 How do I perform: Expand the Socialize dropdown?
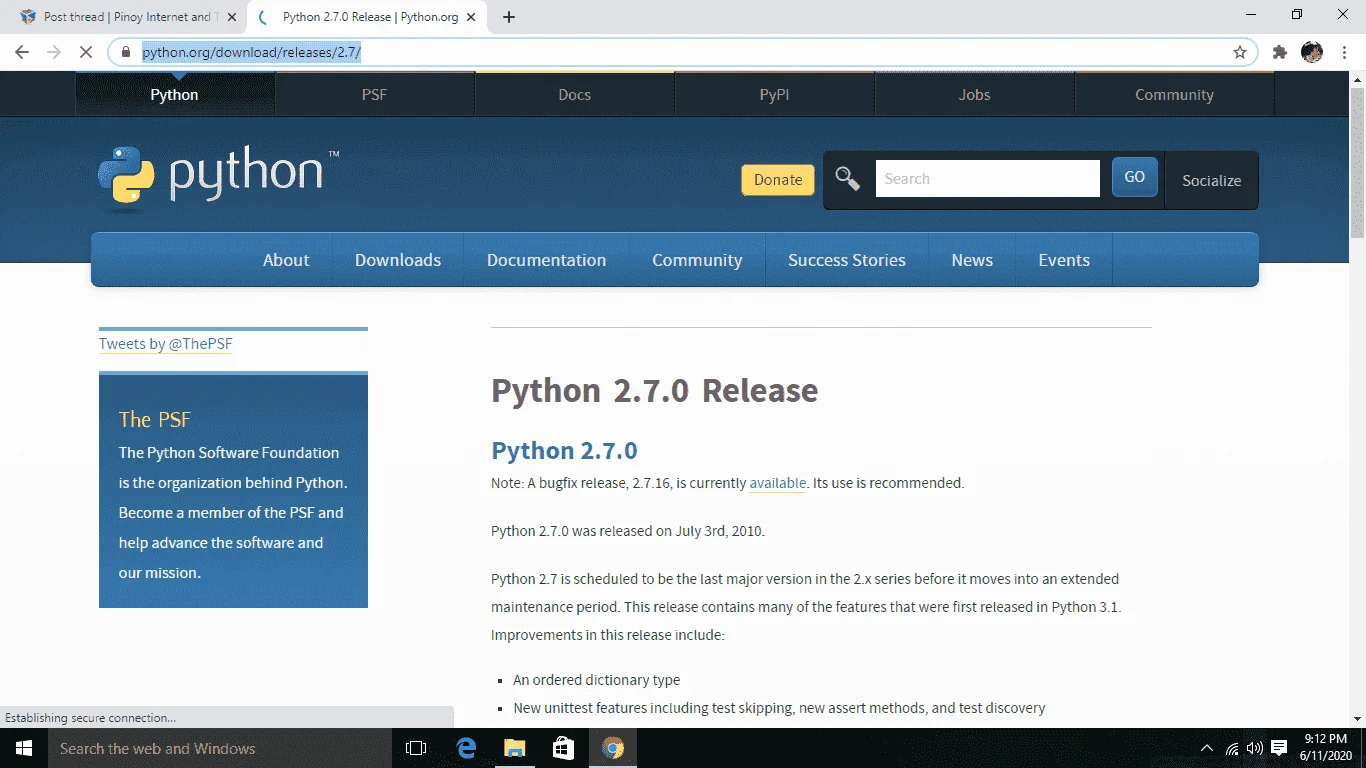pos(1211,181)
